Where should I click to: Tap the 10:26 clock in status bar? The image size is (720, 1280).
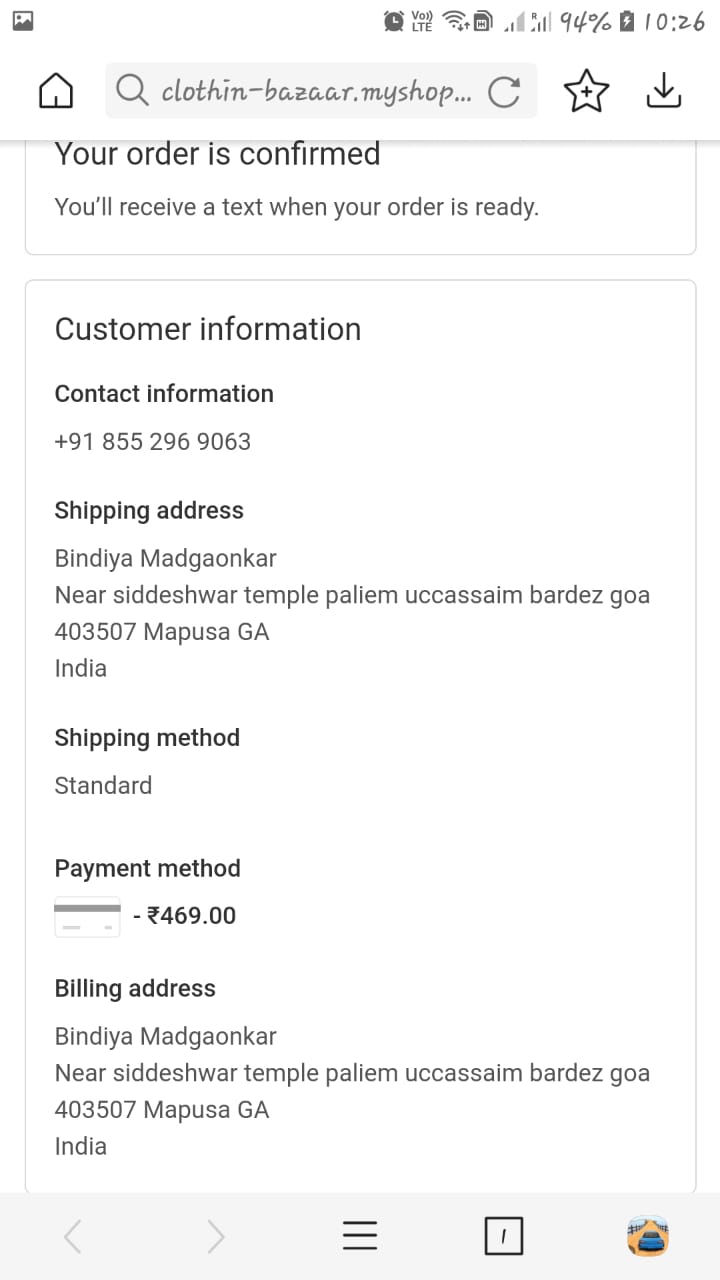[x=675, y=21]
